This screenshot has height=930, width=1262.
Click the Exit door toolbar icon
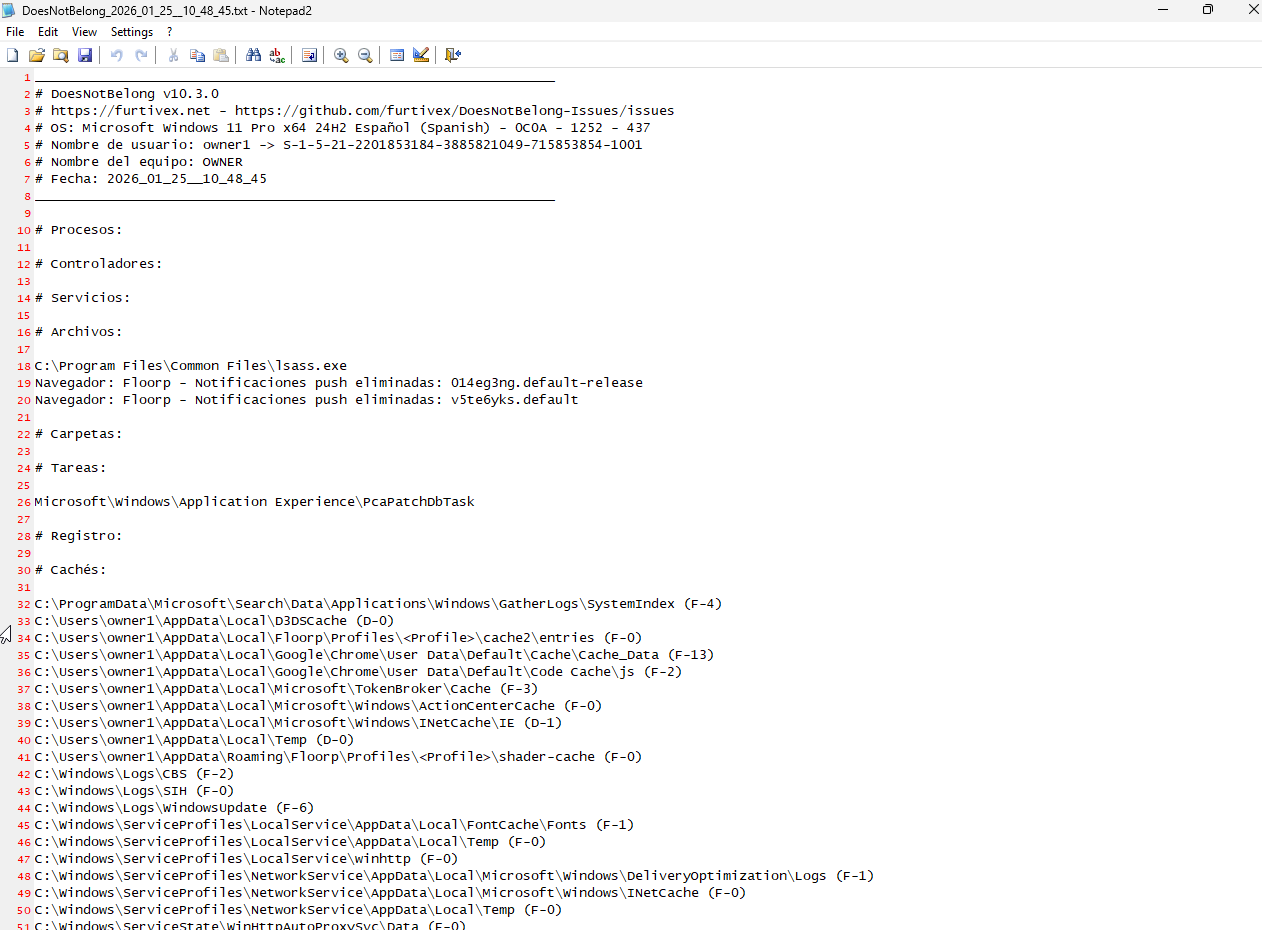(453, 55)
